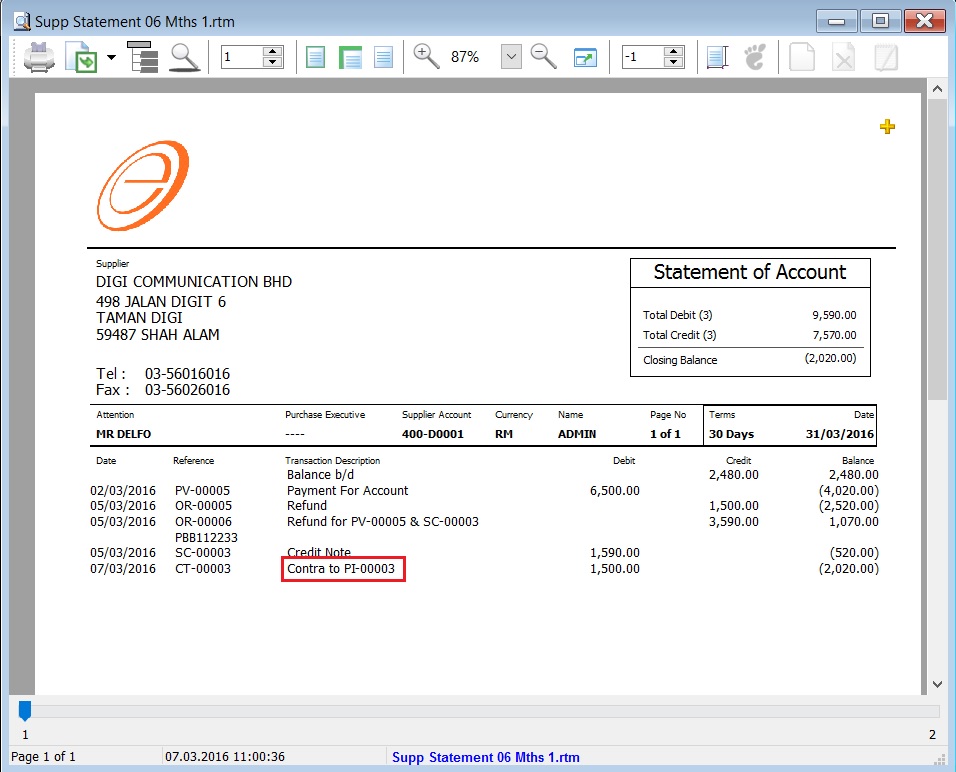
Task: Click the Find text magnifier icon
Action: 184,57
